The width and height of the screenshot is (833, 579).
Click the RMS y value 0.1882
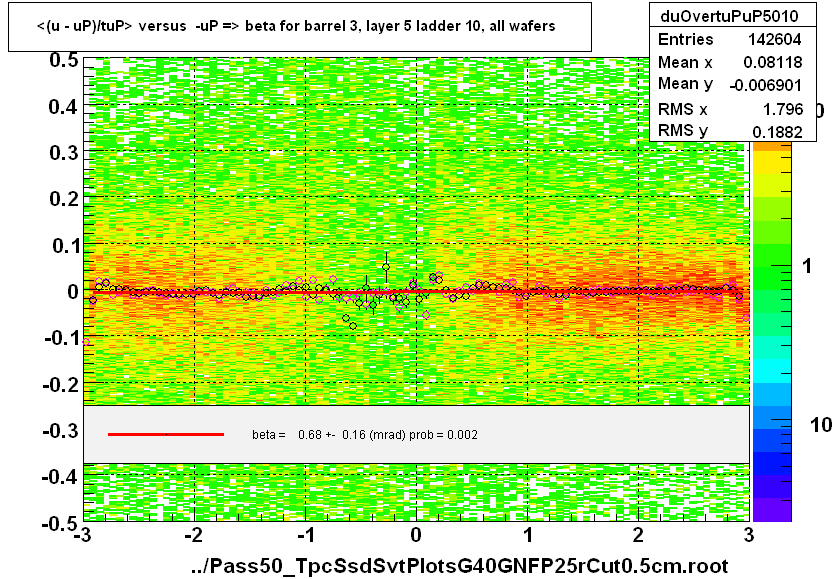click(x=777, y=131)
